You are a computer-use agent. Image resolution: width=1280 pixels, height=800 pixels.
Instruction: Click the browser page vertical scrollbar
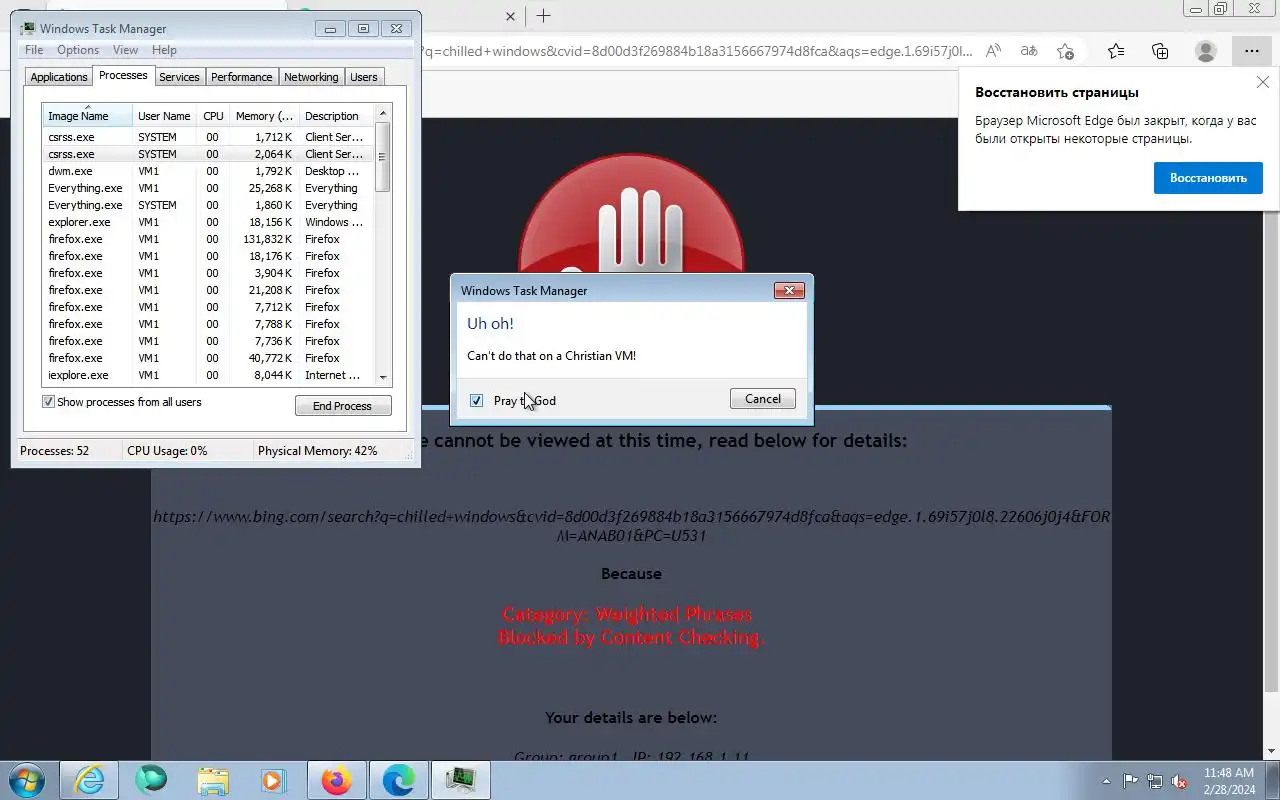click(1272, 450)
